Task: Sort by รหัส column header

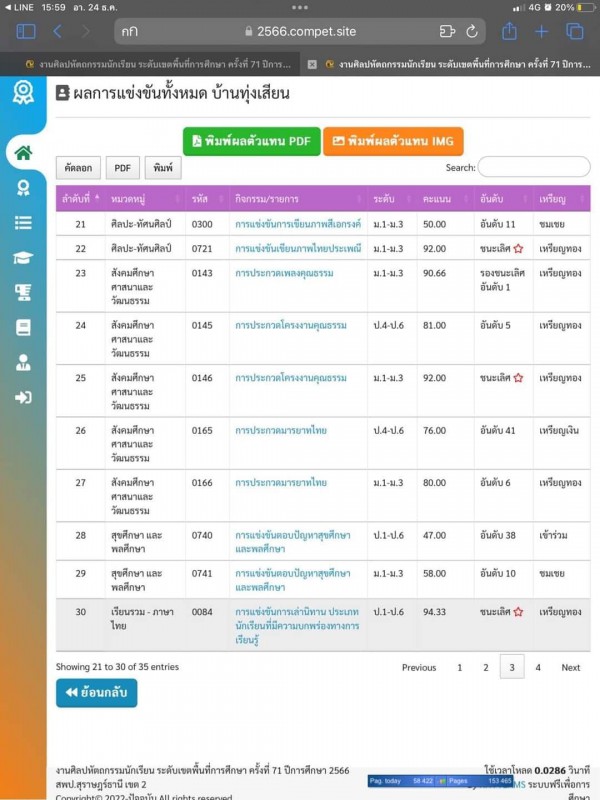Action: (x=208, y=199)
